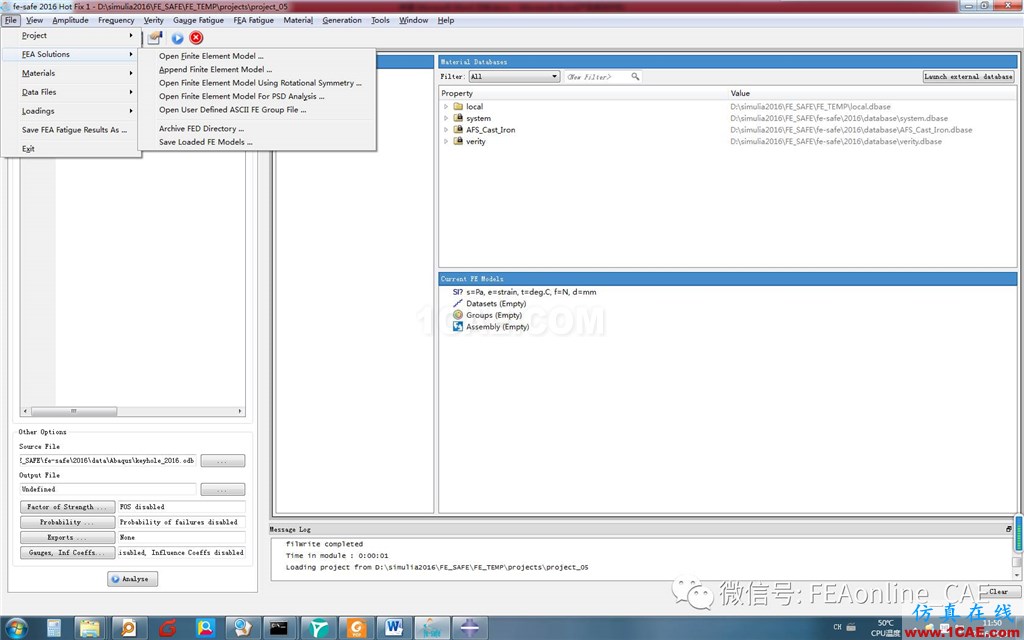Click the analysis settings toolbar icon
The width and height of the screenshot is (1024, 640).
point(154,38)
